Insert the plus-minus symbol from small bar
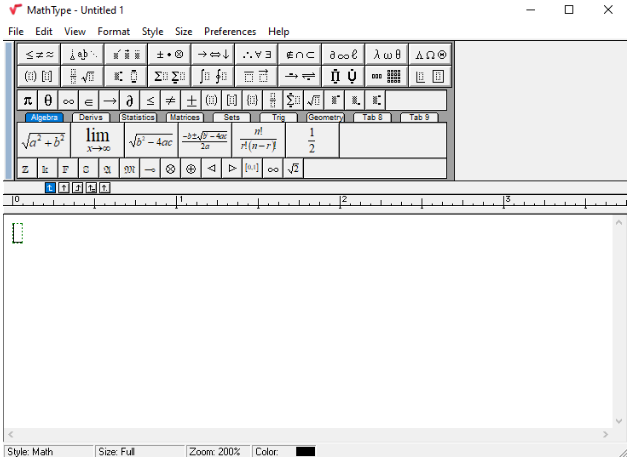The width and height of the screenshot is (633, 463). (191, 100)
